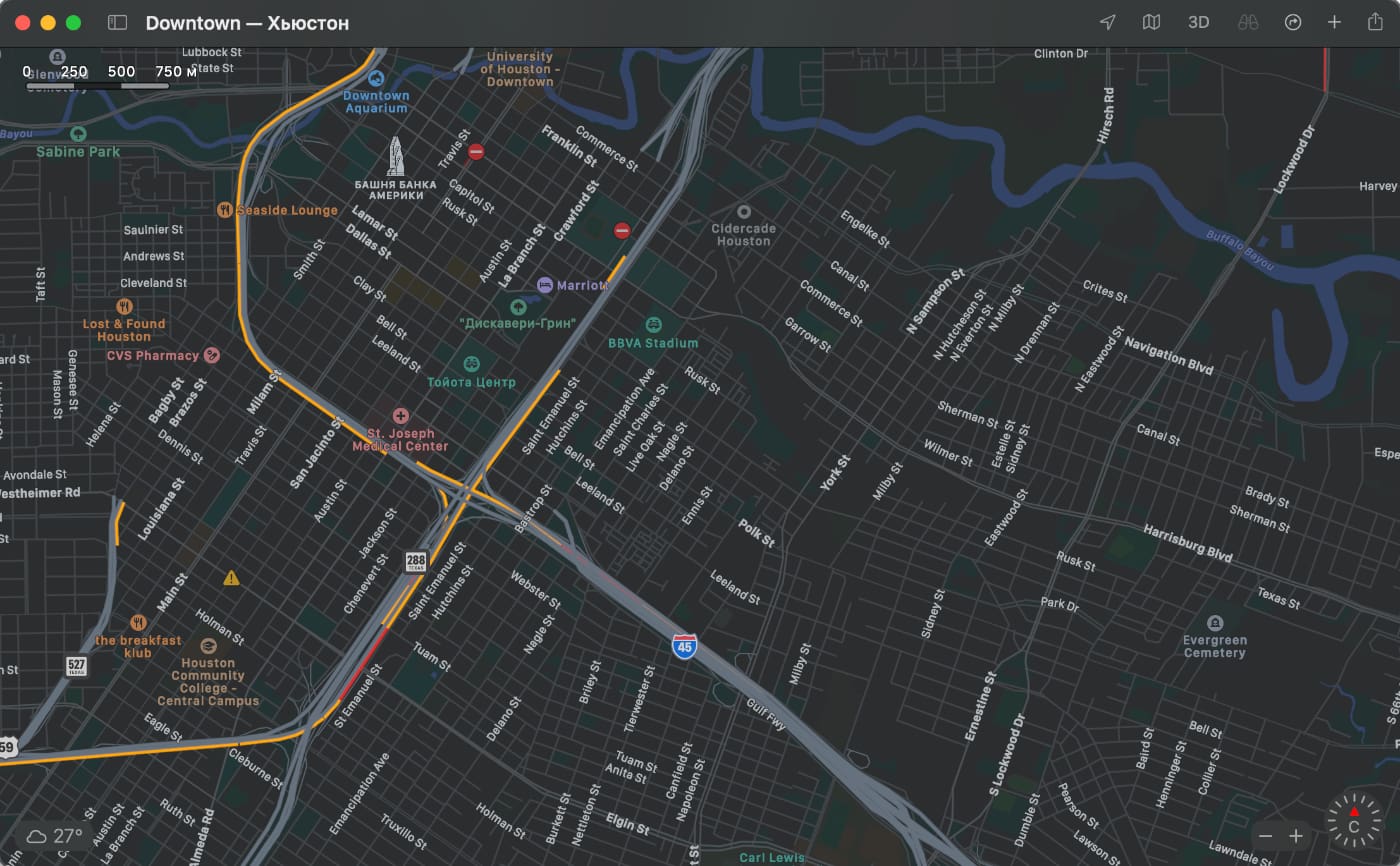Open map mode chooser
The image size is (1400, 866).
coord(1152,22)
